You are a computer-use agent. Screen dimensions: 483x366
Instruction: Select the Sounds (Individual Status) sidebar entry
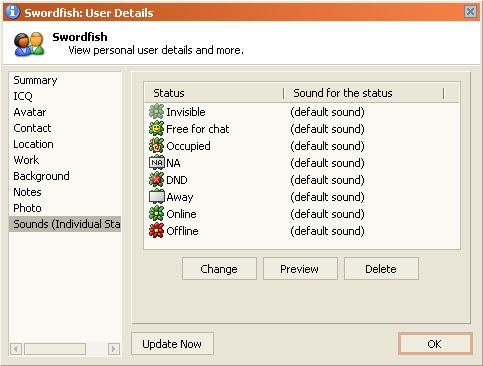(65, 224)
